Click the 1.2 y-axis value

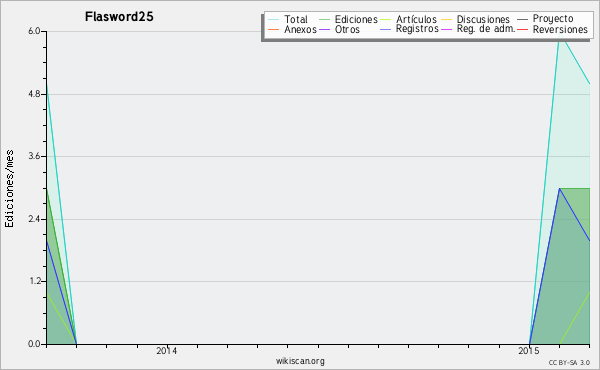pyautogui.click(x=34, y=282)
